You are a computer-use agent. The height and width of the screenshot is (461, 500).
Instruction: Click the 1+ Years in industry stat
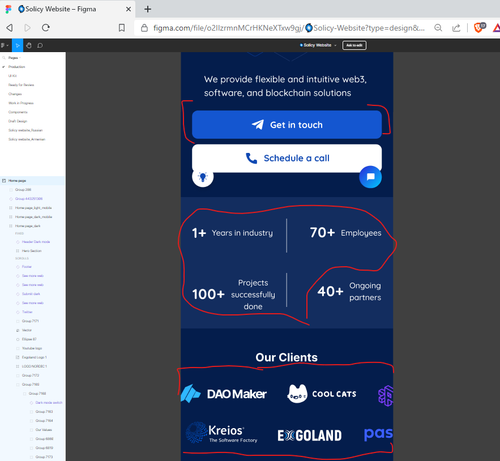click(x=232, y=233)
